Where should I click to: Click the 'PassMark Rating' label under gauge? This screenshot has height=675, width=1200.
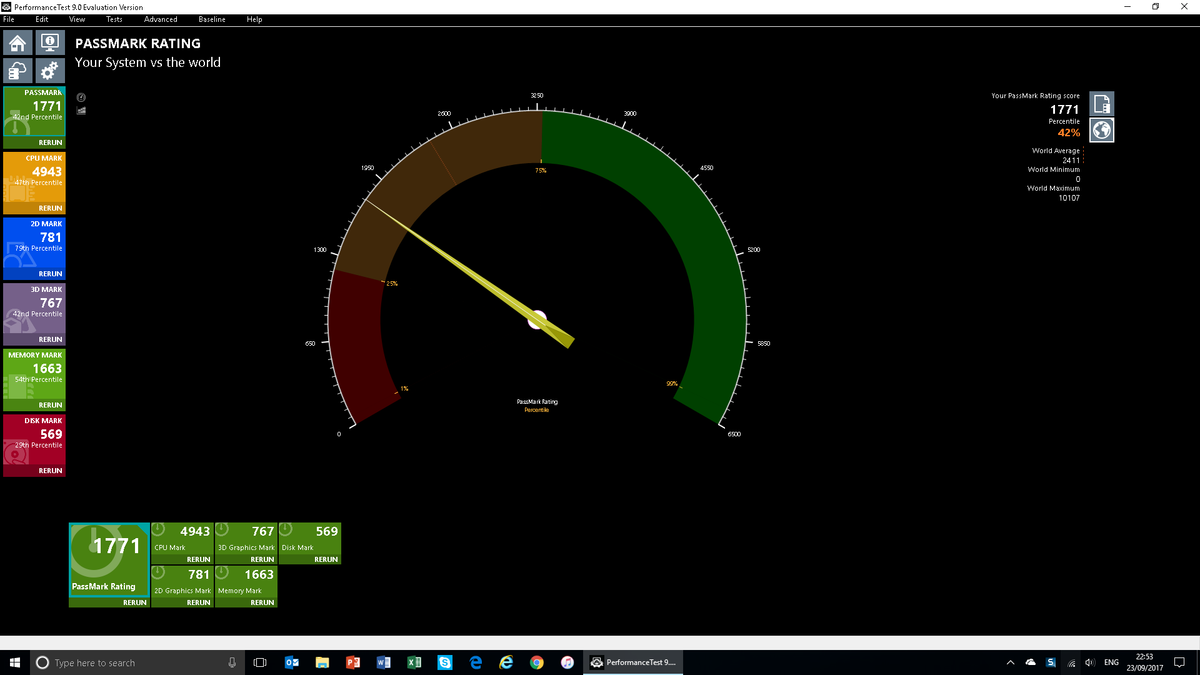click(537, 402)
